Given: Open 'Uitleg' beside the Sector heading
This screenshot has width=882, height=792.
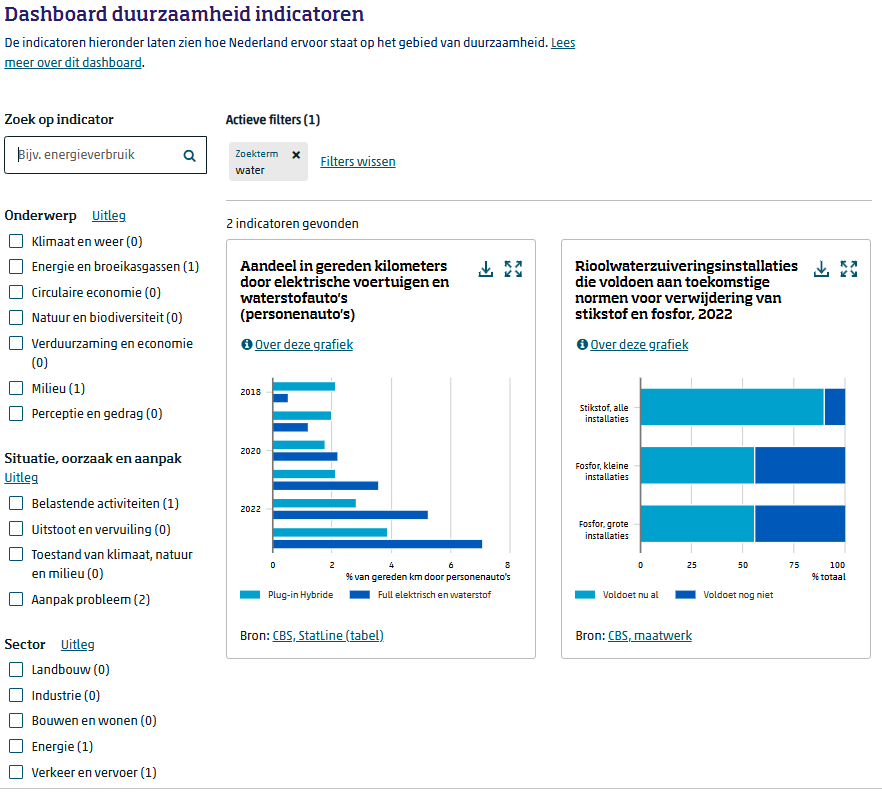Looking at the screenshot, I should [x=78, y=645].
